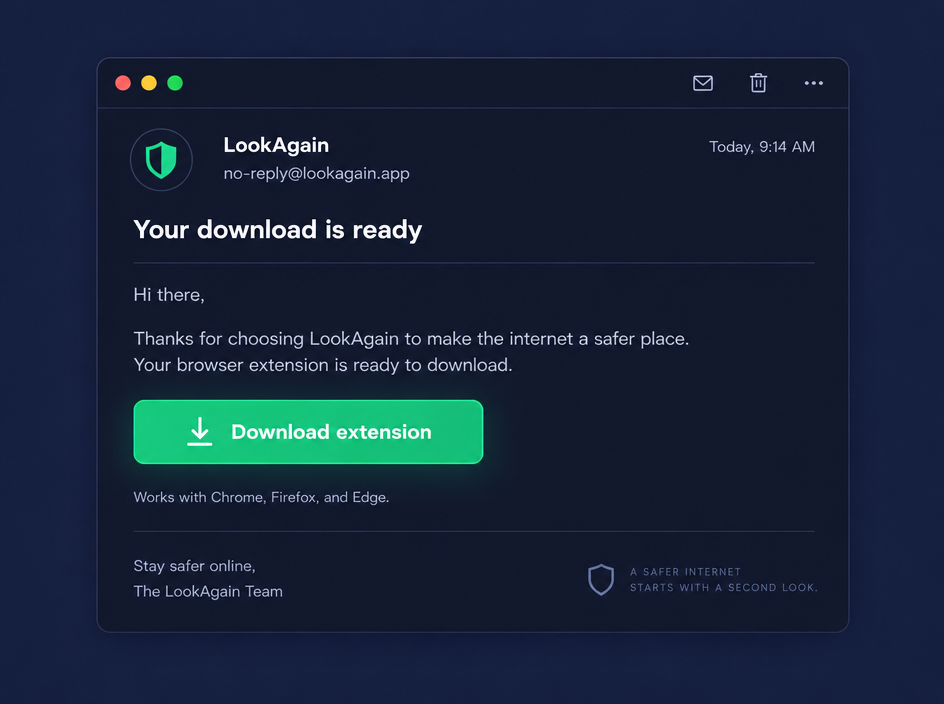This screenshot has height=704, width=944.
Task: Delete the email with the trash icon
Action: click(758, 83)
